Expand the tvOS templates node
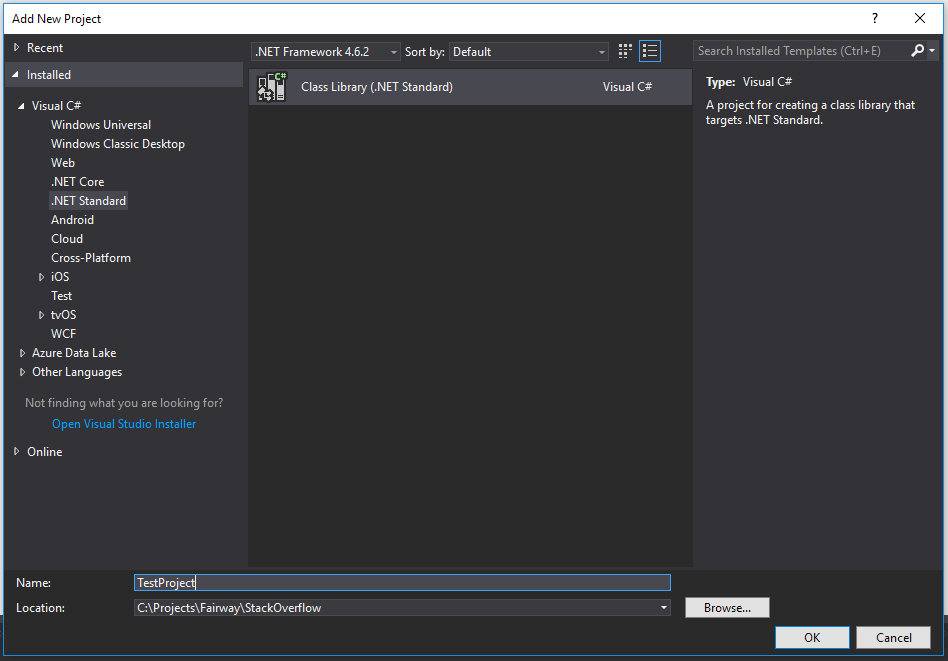This screenshot has height=661, width=948. click(43, 314)
